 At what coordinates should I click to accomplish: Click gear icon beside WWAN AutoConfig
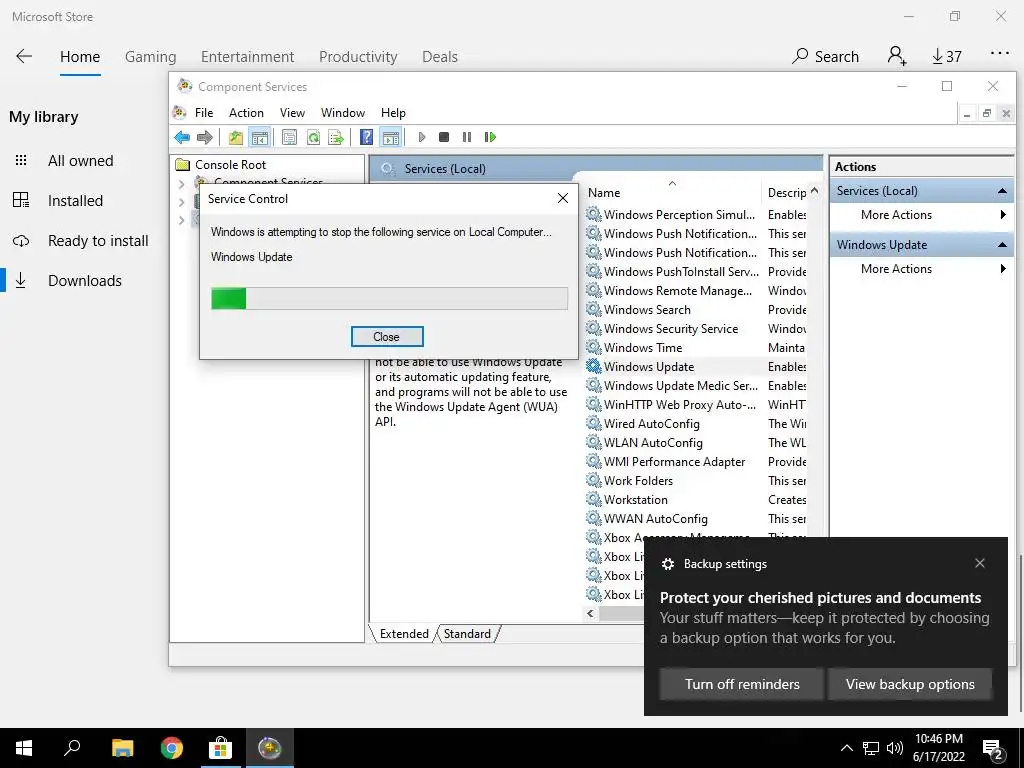pyautogui.click(x=594, y=519)
